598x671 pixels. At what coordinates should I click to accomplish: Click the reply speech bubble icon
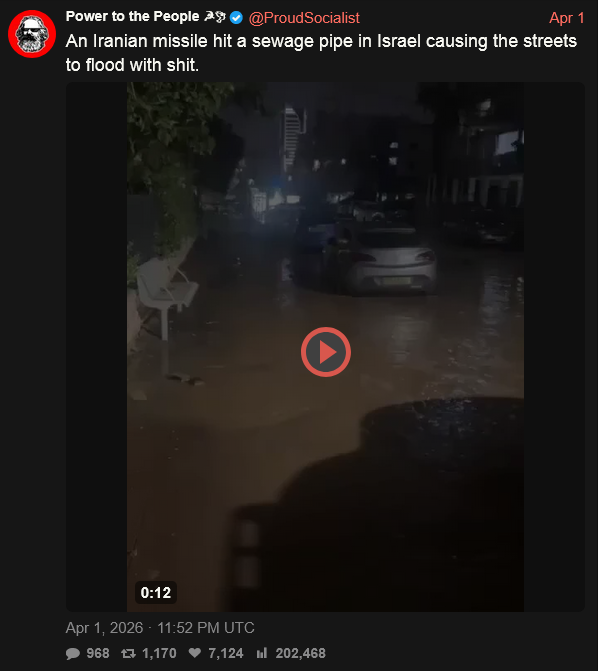pyautogui.click(x=73, y=653)
